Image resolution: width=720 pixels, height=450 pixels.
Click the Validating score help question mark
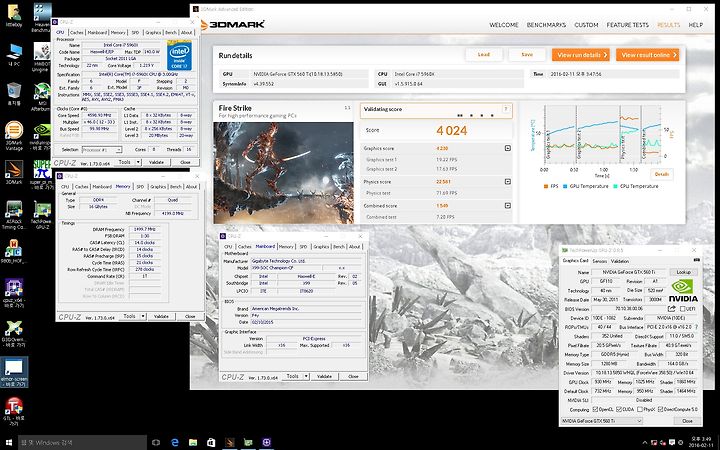pos(506,109)
